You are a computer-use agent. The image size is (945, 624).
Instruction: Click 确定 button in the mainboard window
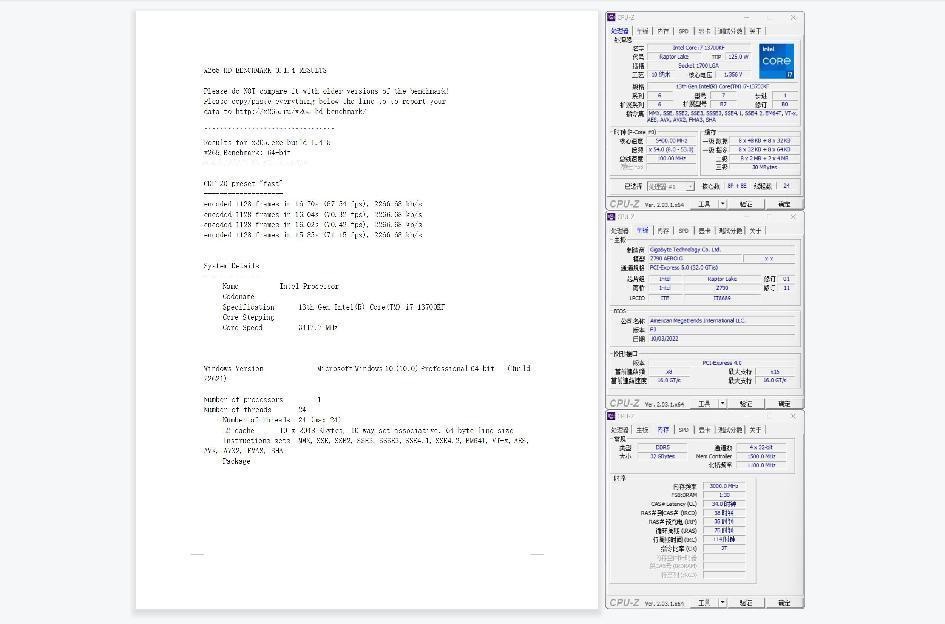(x=783, y=403)
